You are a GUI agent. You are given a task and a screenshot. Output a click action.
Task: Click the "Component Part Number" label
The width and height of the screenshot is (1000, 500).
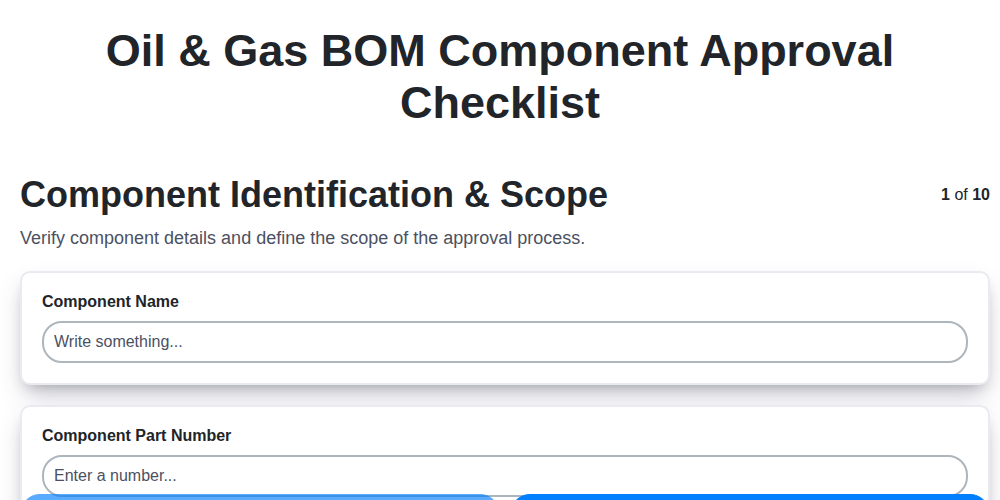tap(136, 436)
